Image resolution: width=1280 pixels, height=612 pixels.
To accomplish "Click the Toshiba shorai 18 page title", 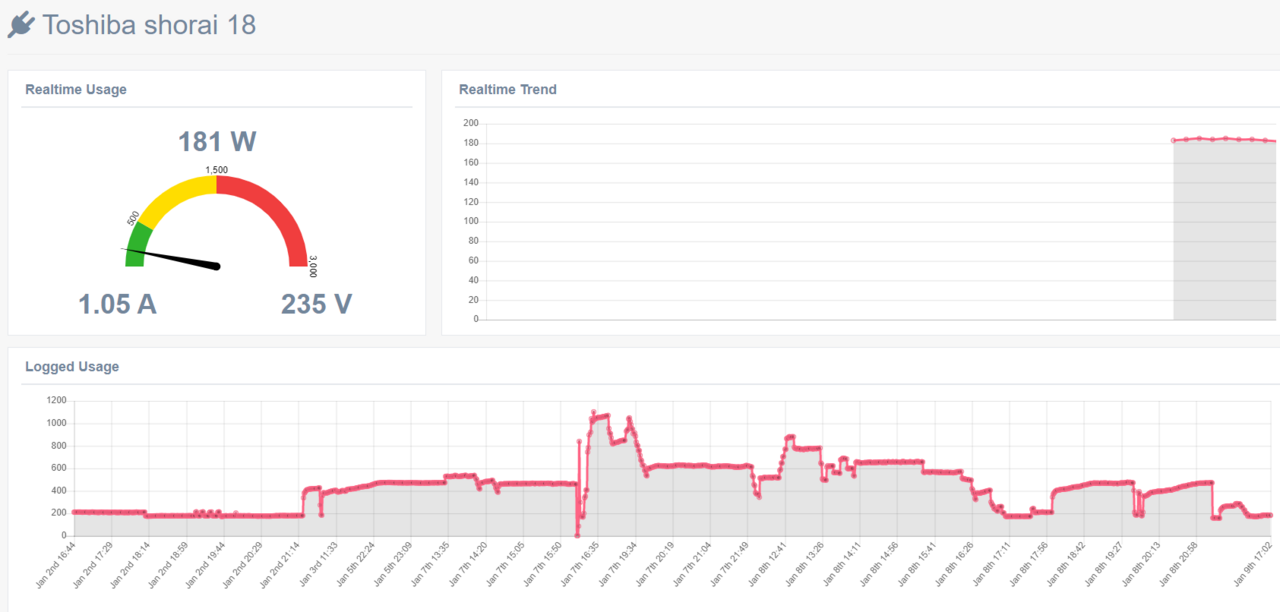I will pyautogui.click(x=149, y=25).
